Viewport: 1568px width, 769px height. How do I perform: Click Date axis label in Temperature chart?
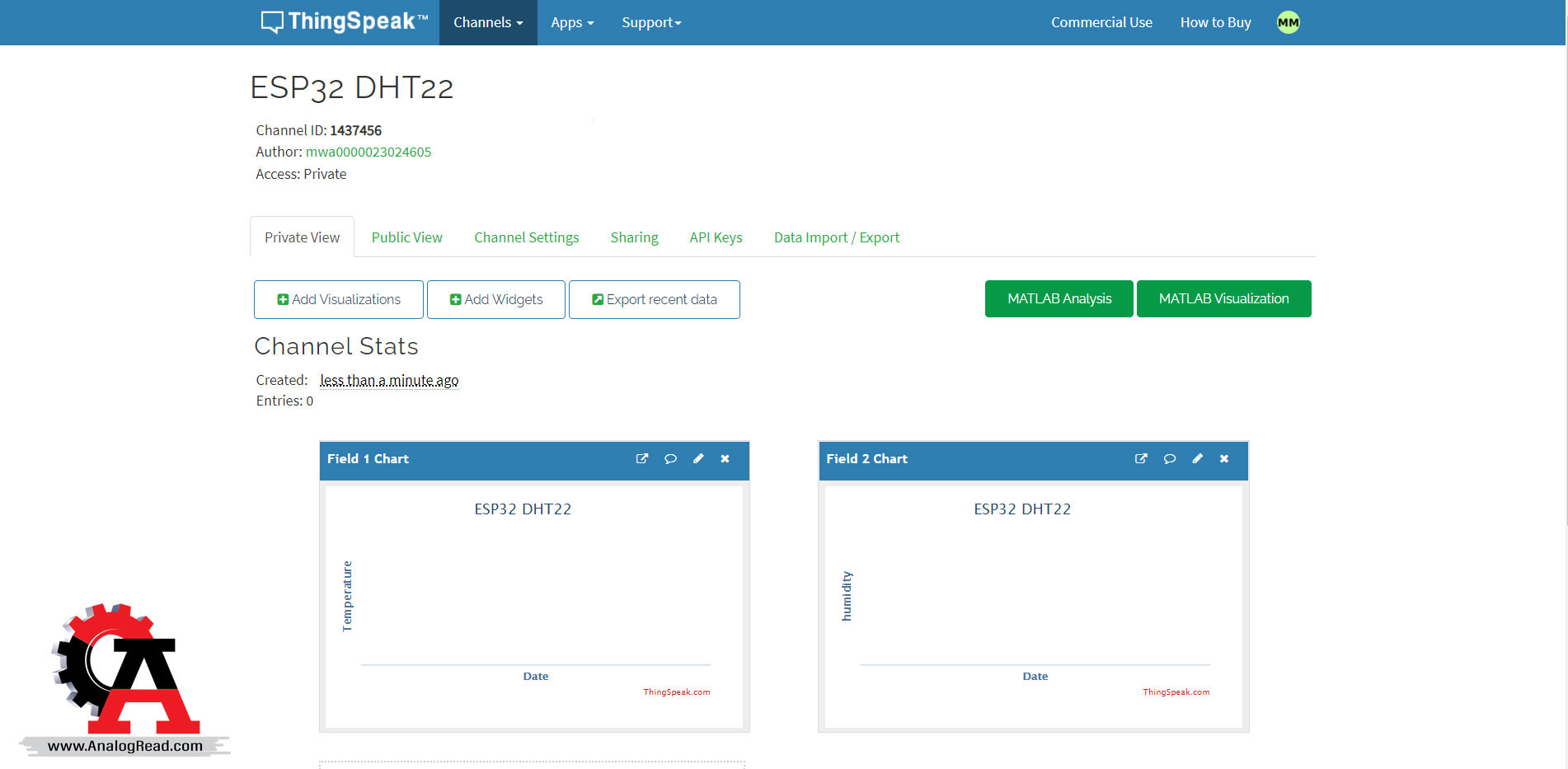[x=536, y=677]
